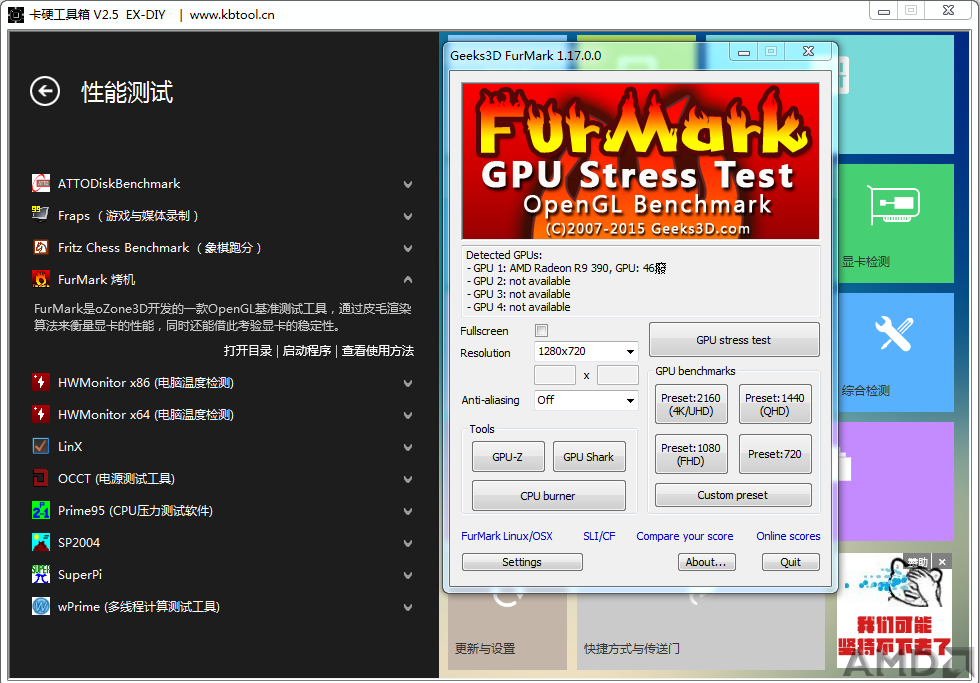Open the FurMark Linux/OSX link
The image size is (980, 683).
coord(507,536)
